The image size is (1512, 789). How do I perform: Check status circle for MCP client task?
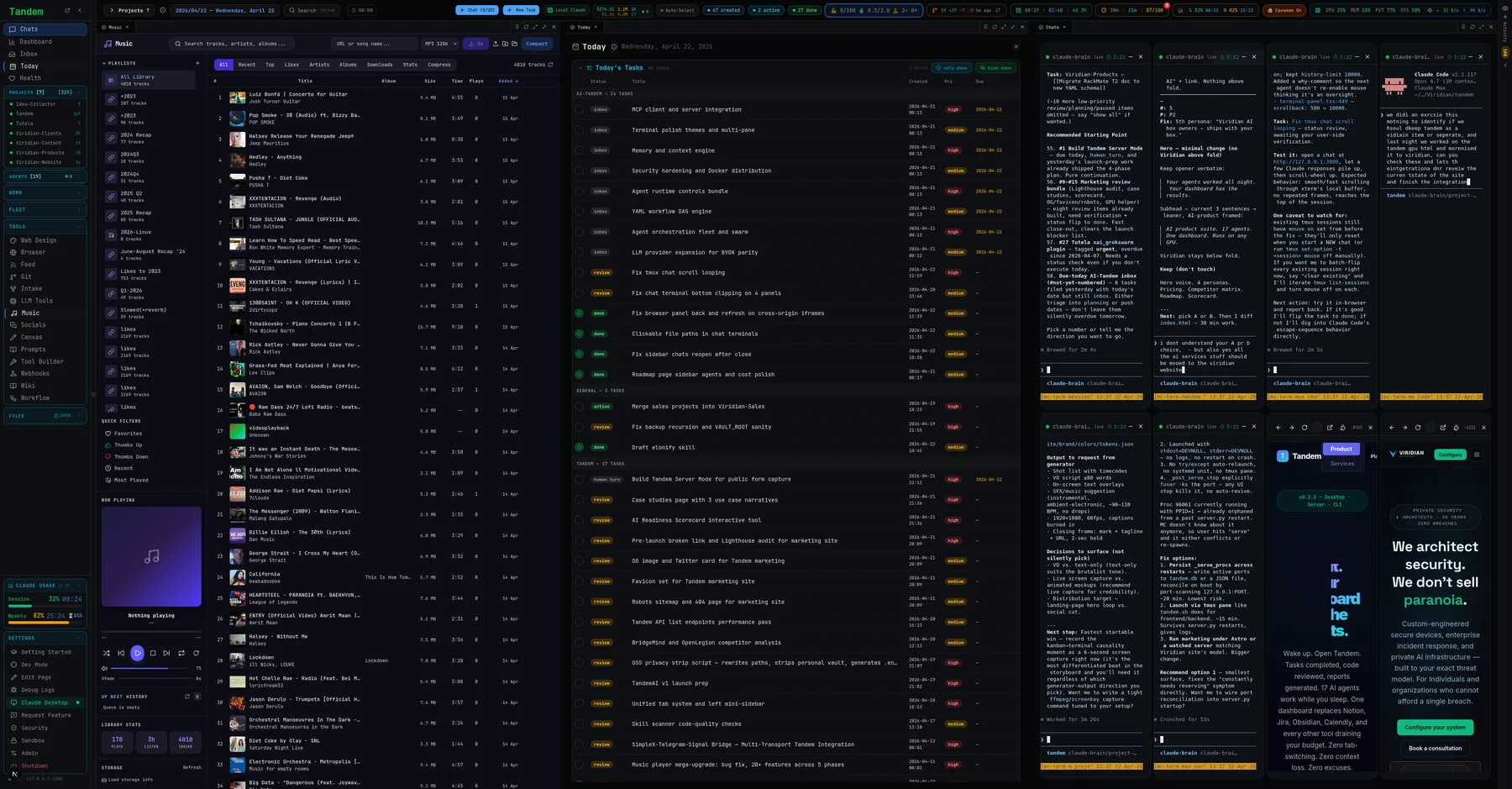tap(579, 109)
